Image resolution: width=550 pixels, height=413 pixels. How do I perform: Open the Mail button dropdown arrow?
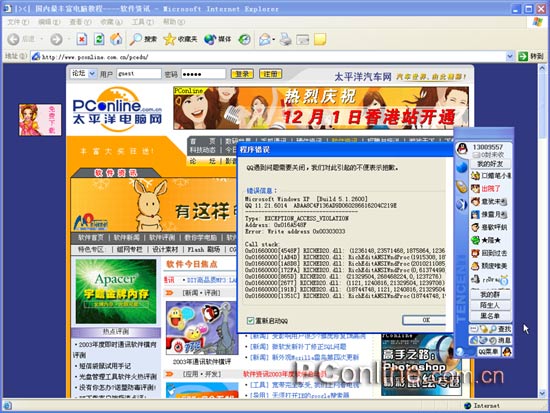(x=274, y=39)
